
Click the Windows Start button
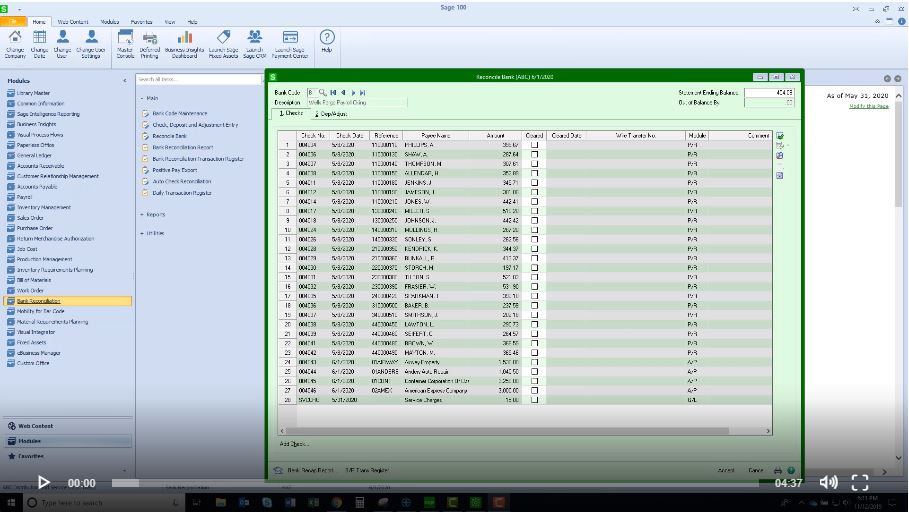pos(11,502)
